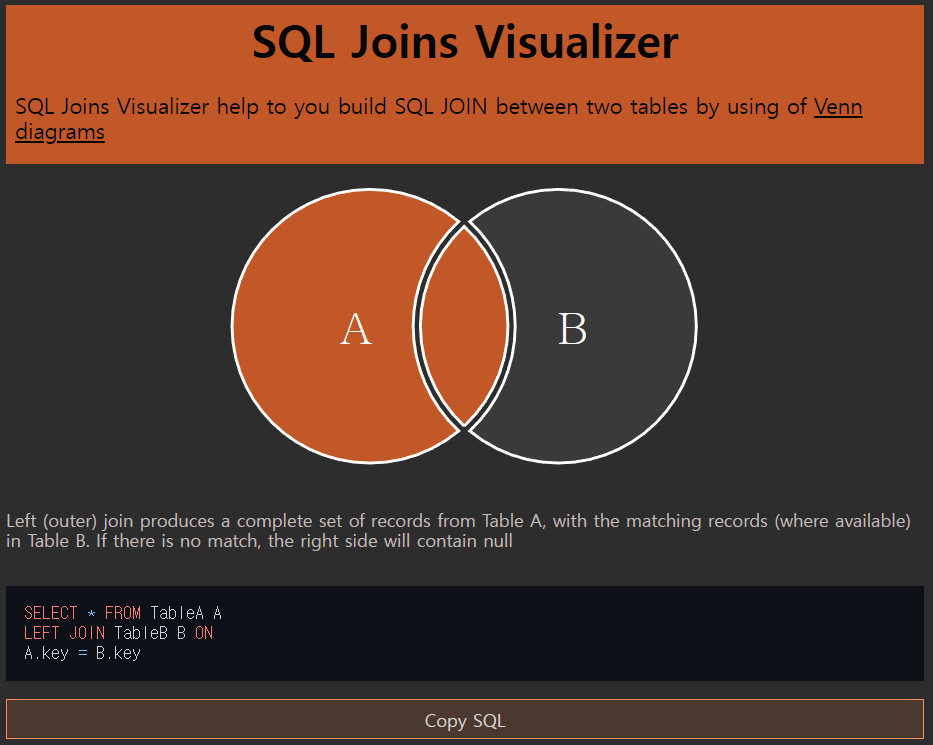This screenshot has width=933, height=745.
Task: Click the Copy SQL button
Action: tap(465, 719)
